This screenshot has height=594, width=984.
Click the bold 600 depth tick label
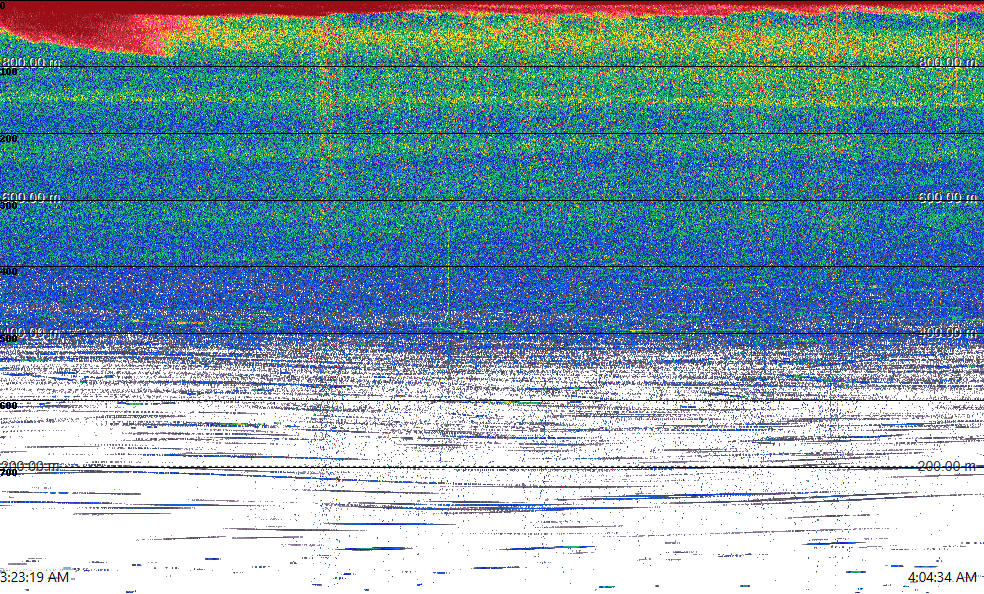tap(9, 406)
